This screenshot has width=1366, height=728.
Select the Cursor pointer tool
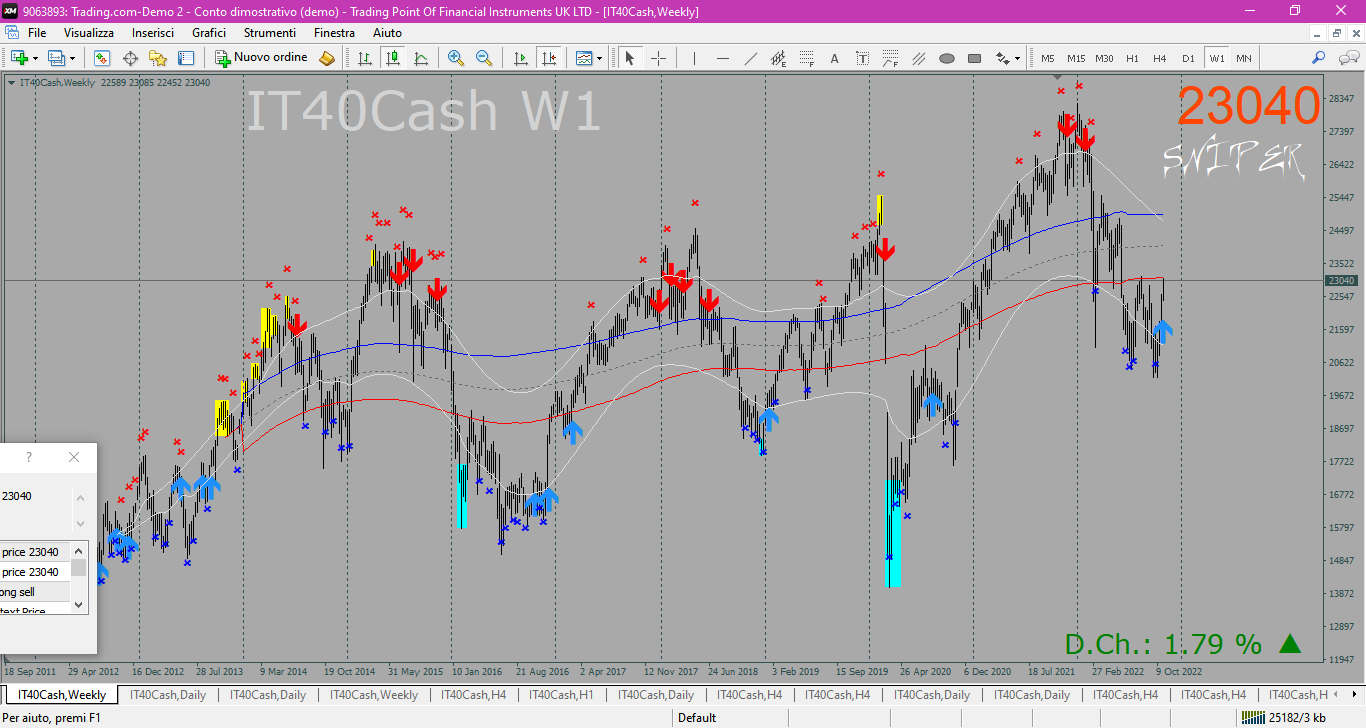click(x=630, y=58)
